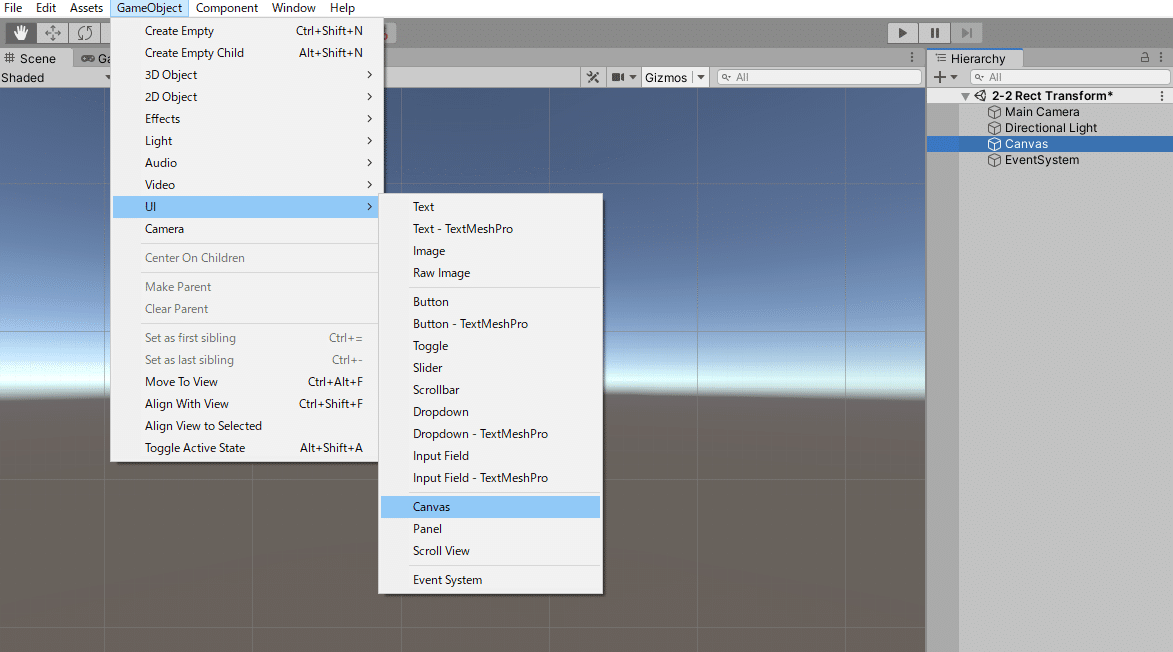
Task: Select the Hand tool
Action: point(21,33)
